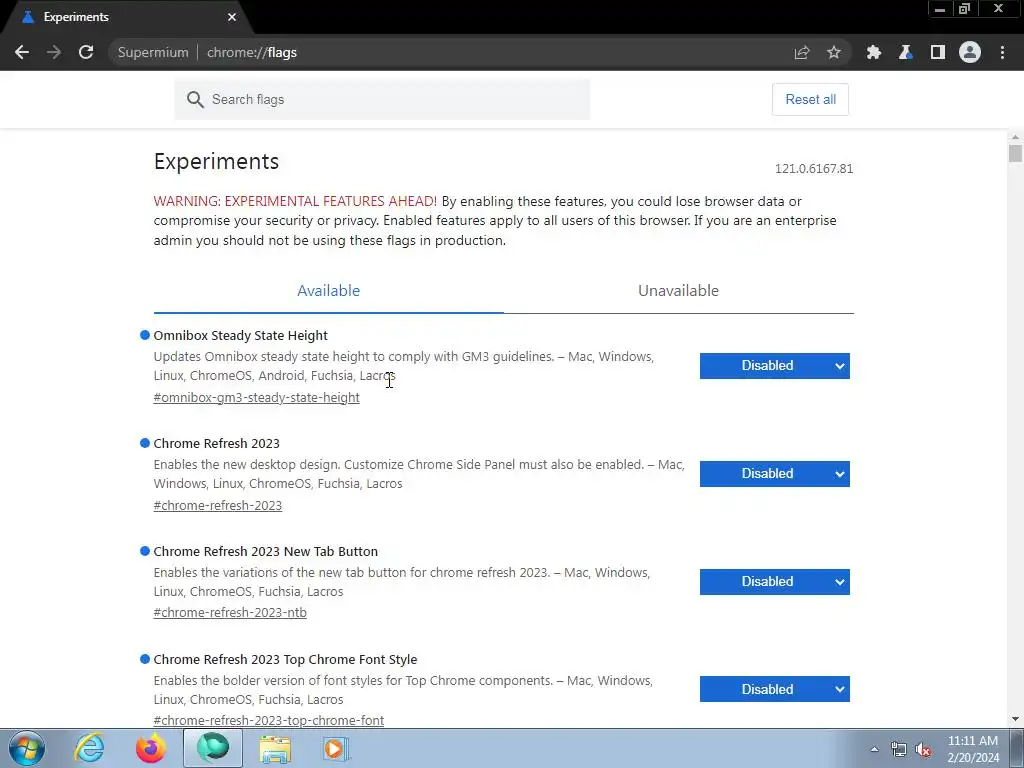Open the Extensions puzzle icon
1024x768 pixels.
pyautogui.click(x=874, y=52)
